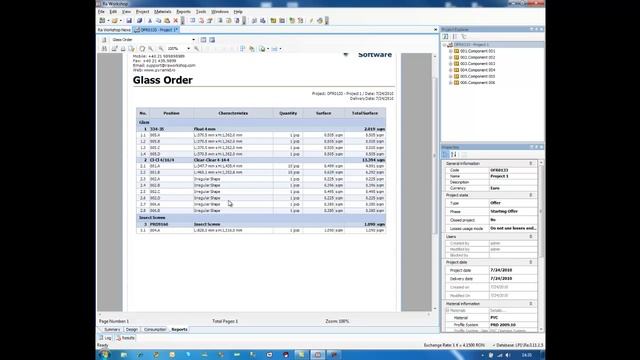This screenshot has height=360, width=640.
Task: Click the Delivery date value field
Action: click(513, 279)
